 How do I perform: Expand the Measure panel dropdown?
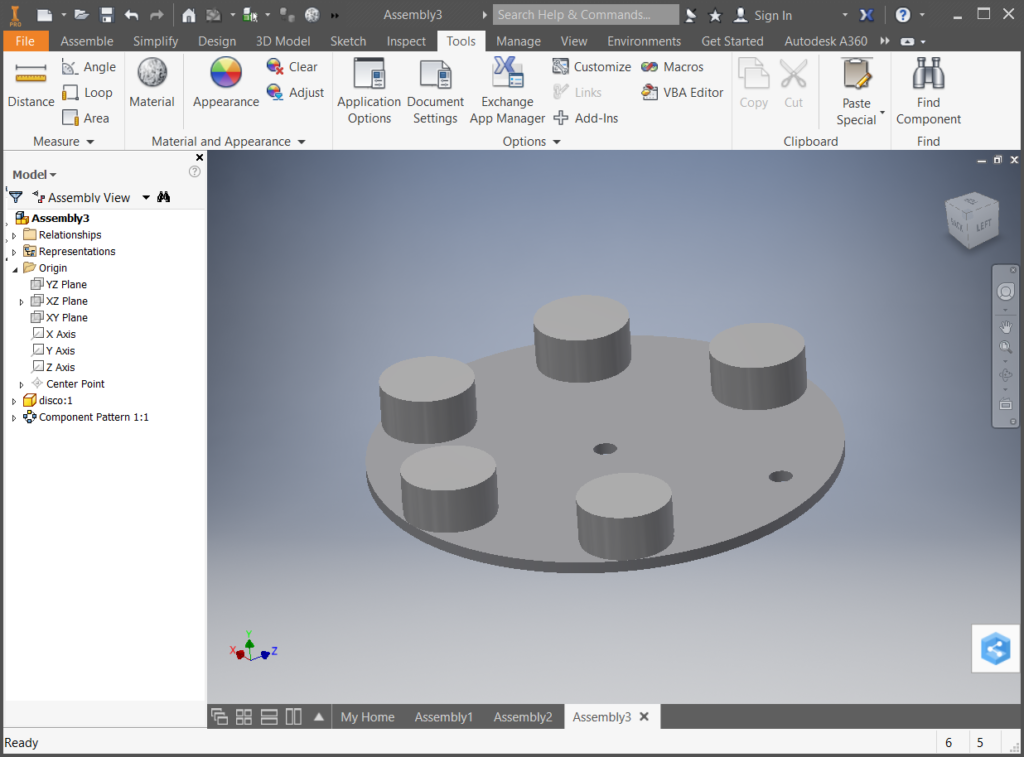coord(90,142)
